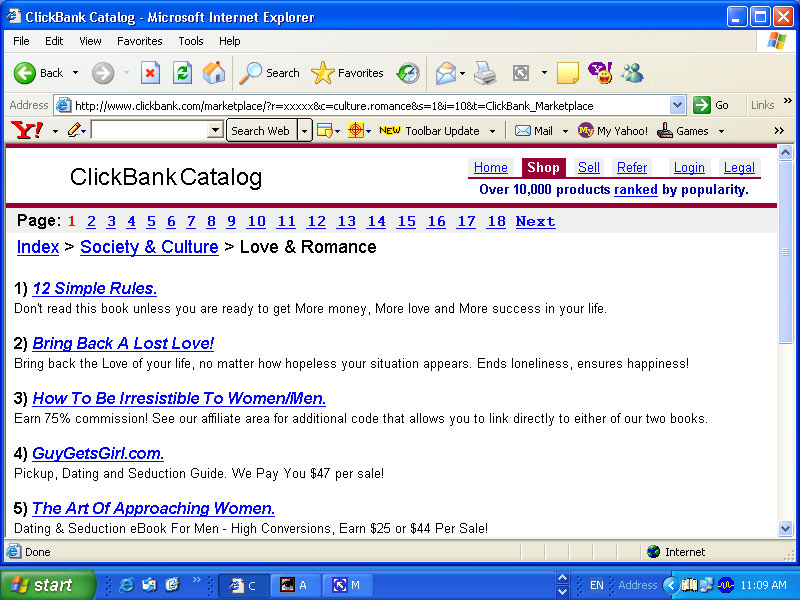Open History clock icon
800x600 pixels.
tap(408, 73)
